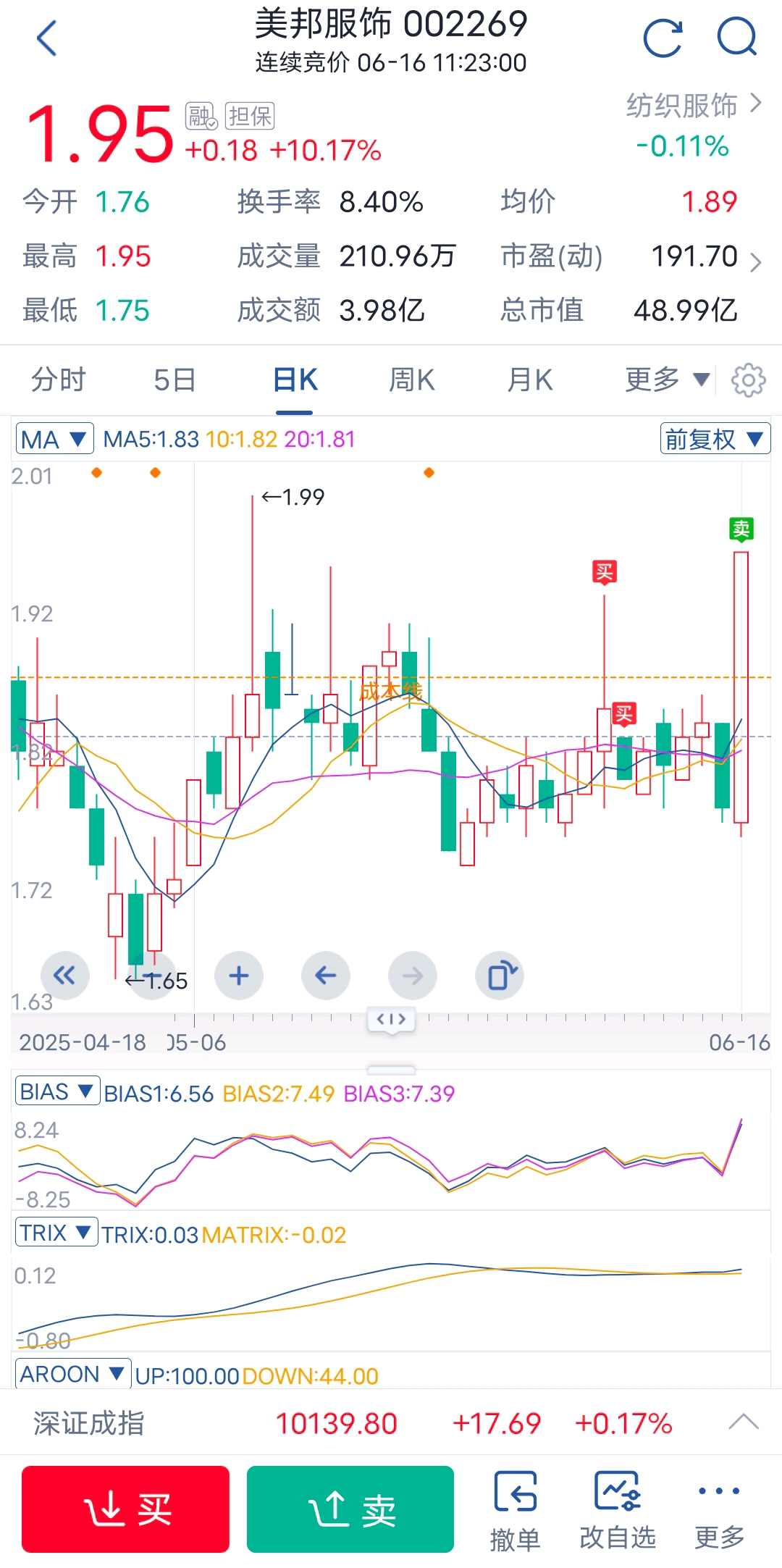This screenshot has height=1568, width=782.
Task: Tap the lower red 买 marker on candle
Action: click(x=624, y=714)
